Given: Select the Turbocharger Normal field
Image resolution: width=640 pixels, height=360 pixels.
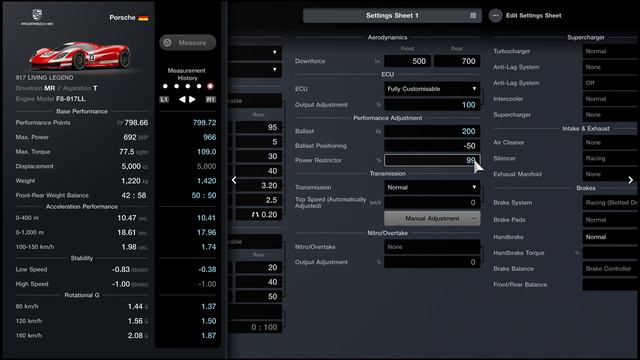Looking at the screenshot, I should (x=611, y=51).
